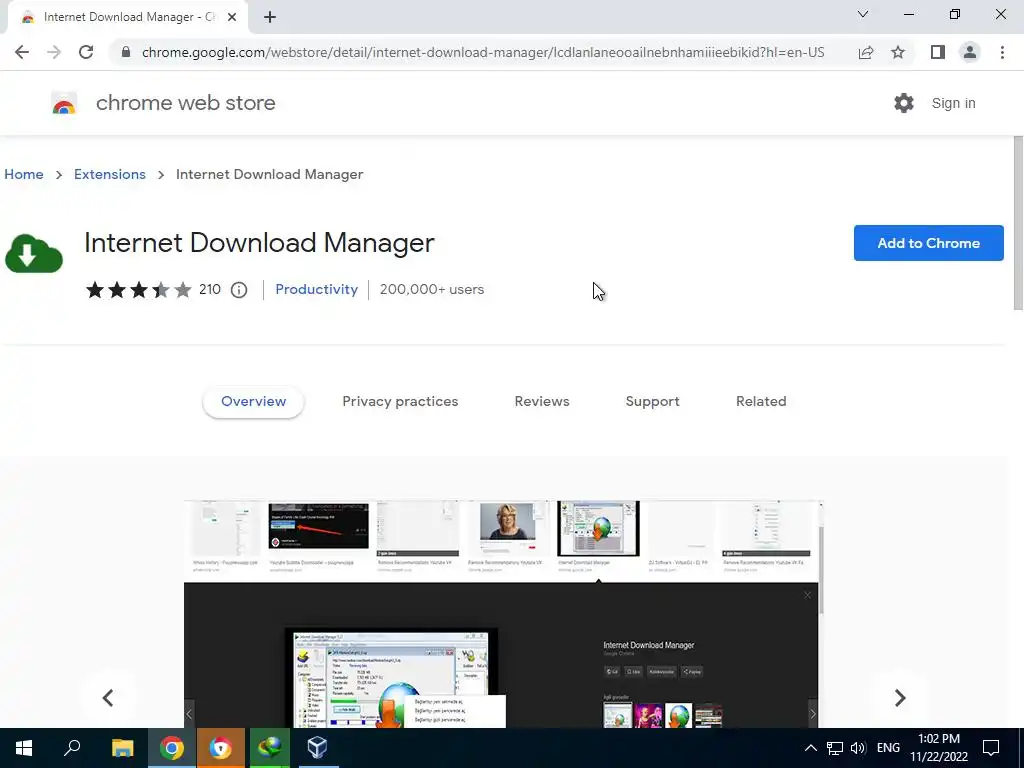Screen dimensions: 1024x768
Task: Open File Explorer from the taskbar
Action: point(122,748)
